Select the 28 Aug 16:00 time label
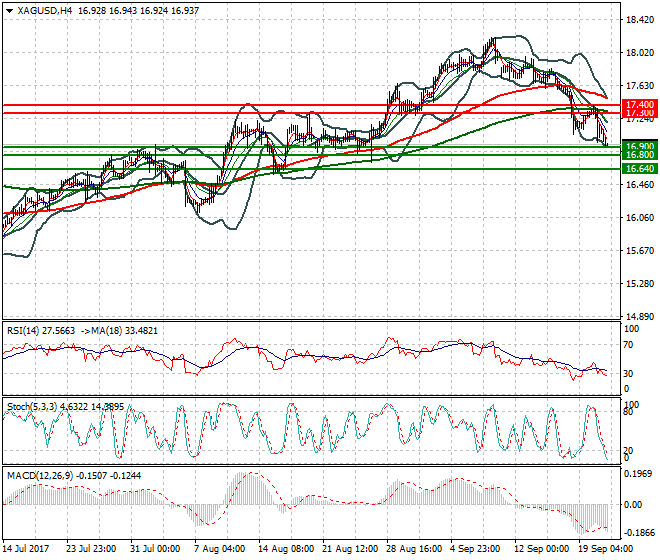 pyautogui.click(x=414, y=549)
